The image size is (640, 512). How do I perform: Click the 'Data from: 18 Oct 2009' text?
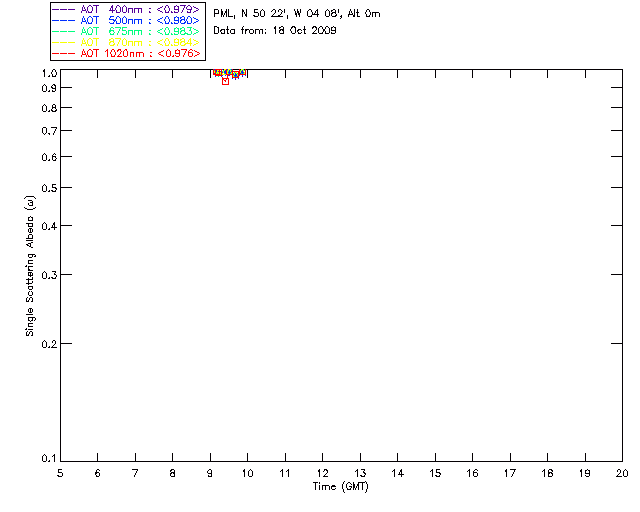coord(275,31)
